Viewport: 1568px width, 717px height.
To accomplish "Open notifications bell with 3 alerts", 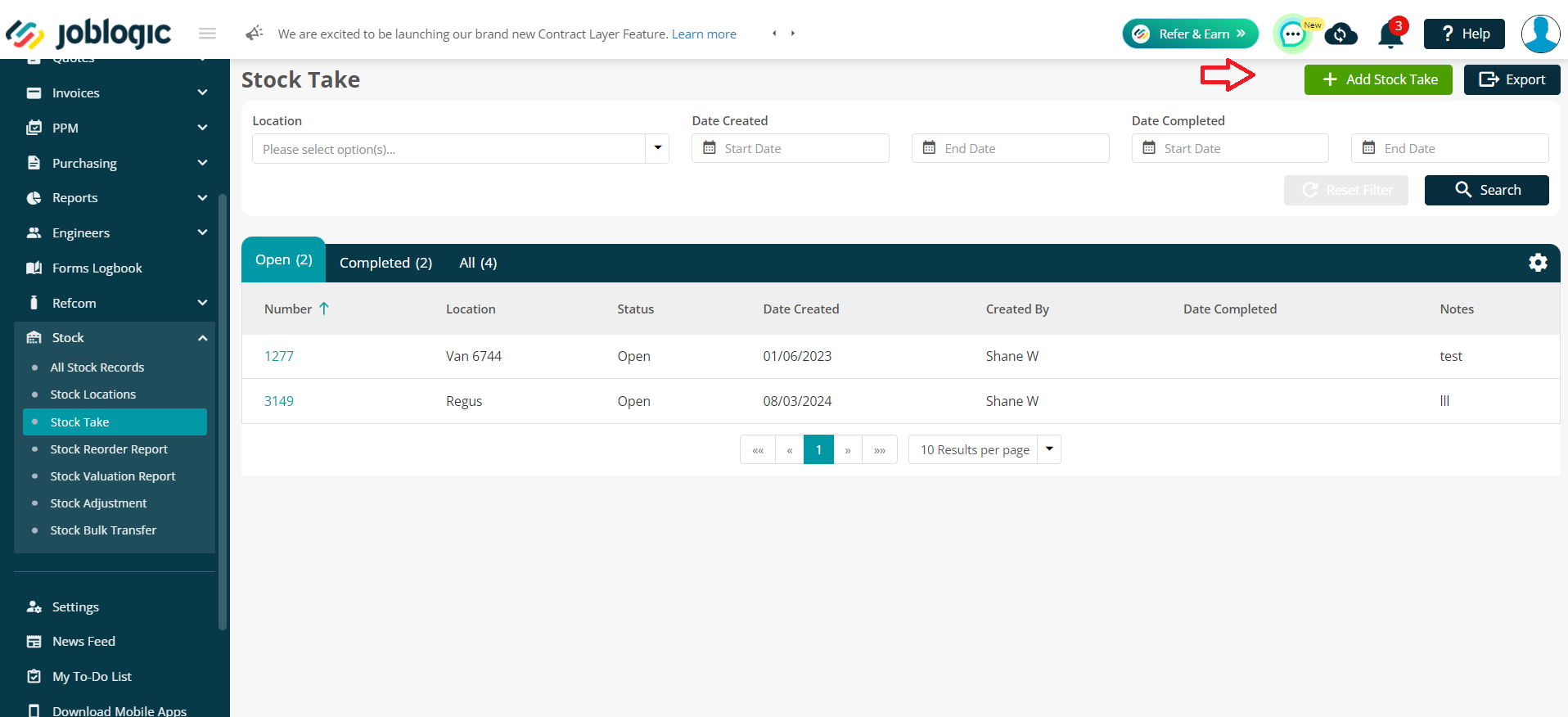I will tap(1391, 34).
